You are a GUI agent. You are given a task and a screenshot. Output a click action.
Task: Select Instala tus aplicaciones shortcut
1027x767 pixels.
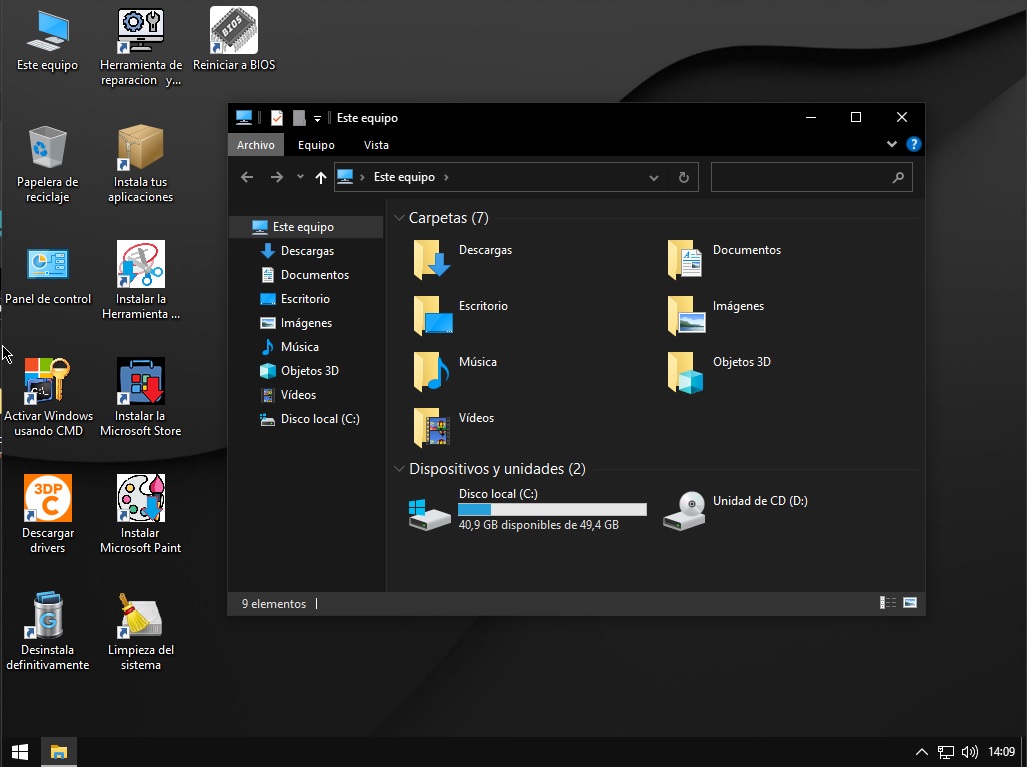[x=141, y=165]
